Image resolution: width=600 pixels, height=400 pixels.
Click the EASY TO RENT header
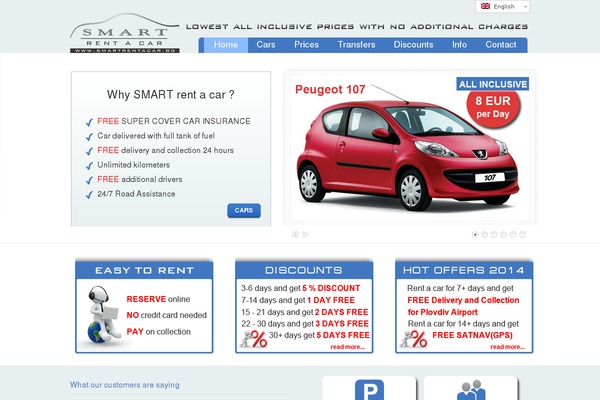click(x=144, y=270)
